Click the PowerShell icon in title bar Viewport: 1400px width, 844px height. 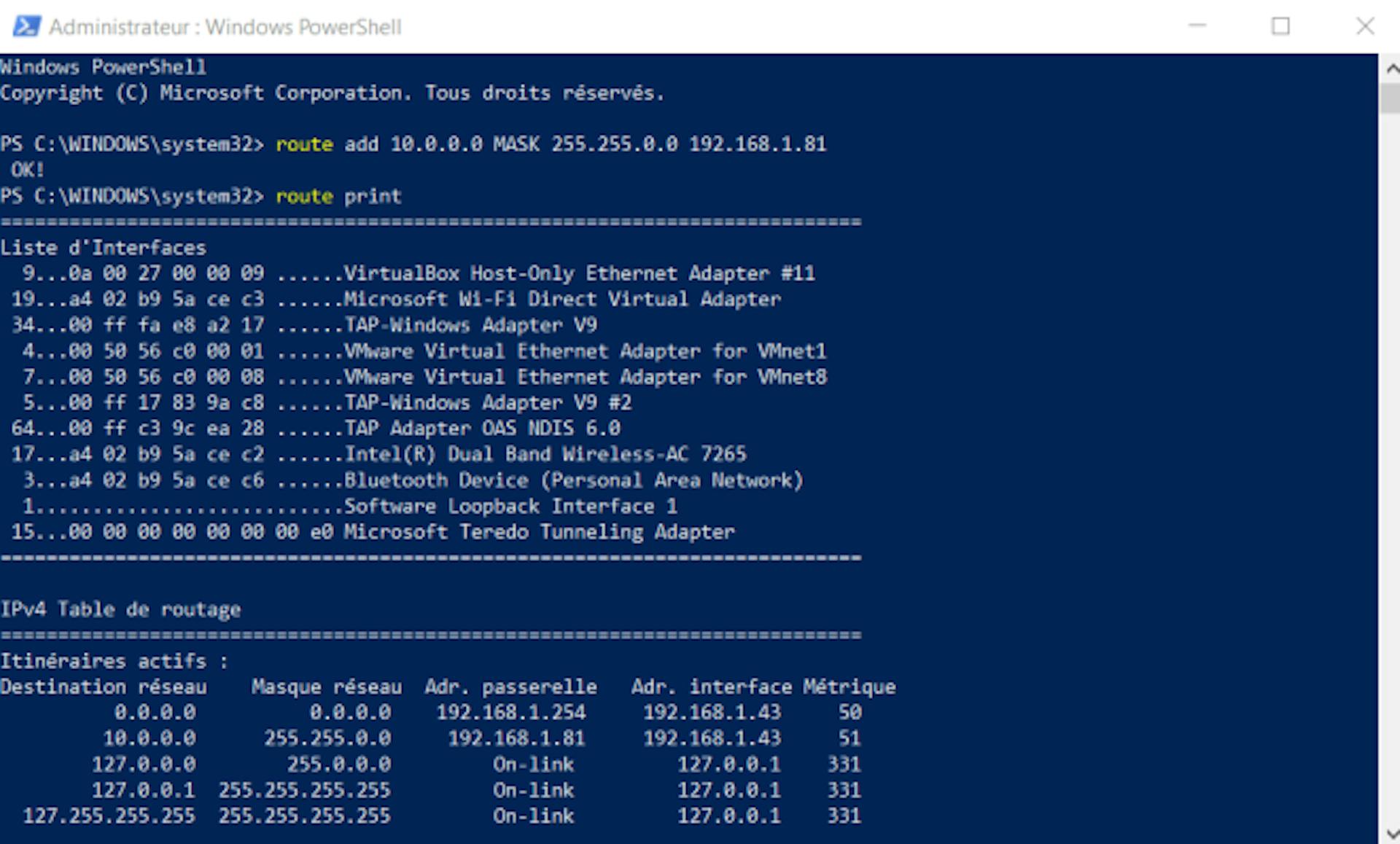(26, 27)
